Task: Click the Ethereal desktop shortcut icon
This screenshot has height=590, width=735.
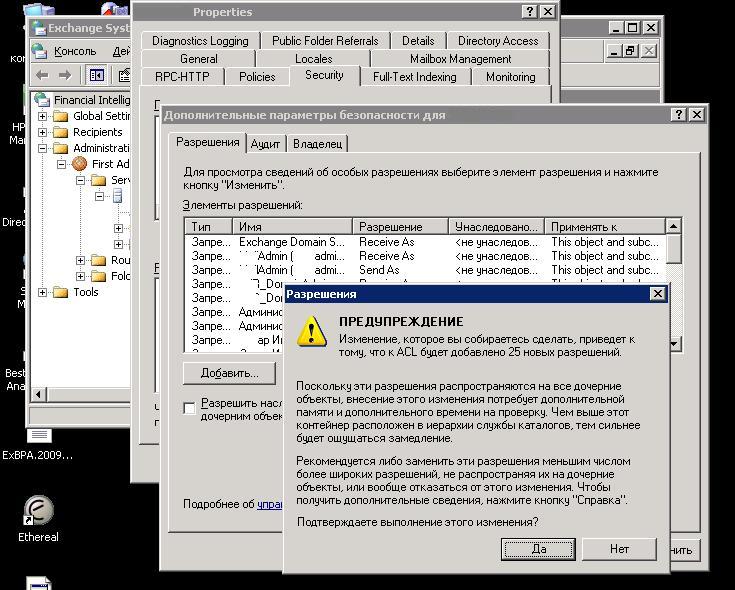Action: coord(38,510)
